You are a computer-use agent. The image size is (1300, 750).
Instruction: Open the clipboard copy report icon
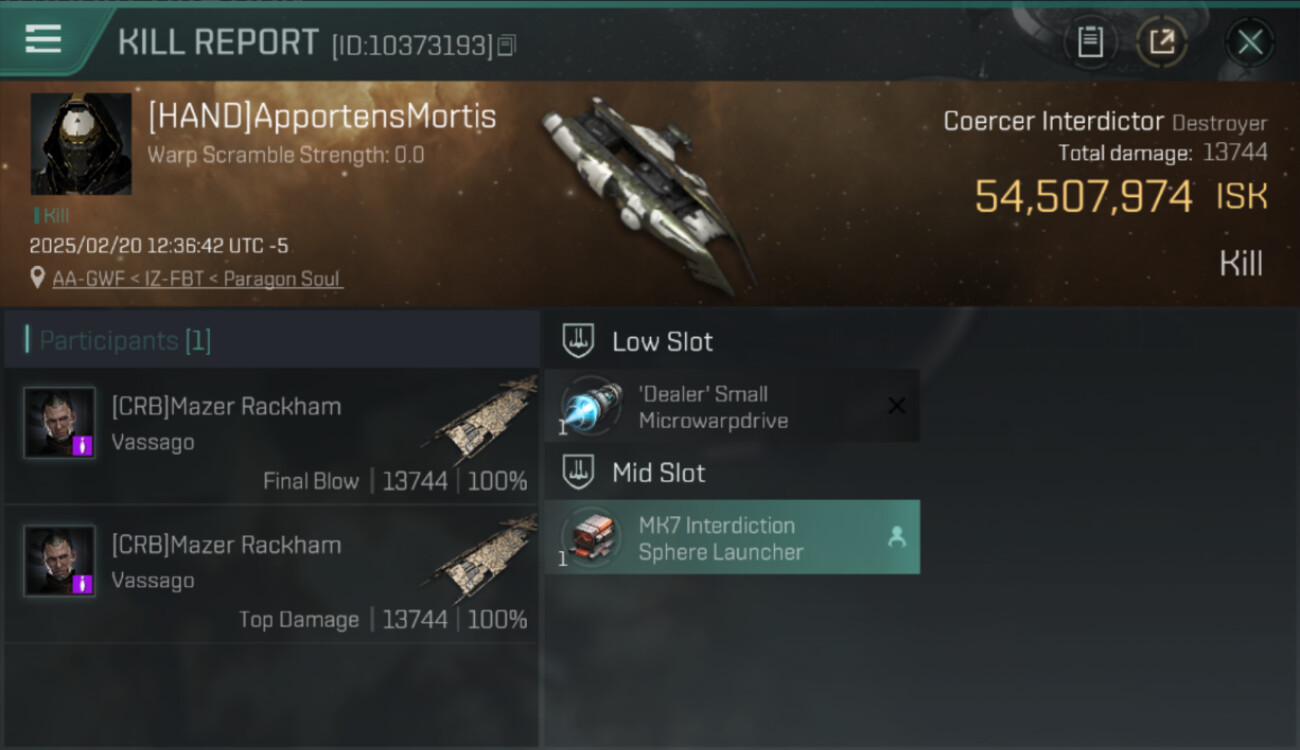tap(1090, 42)
